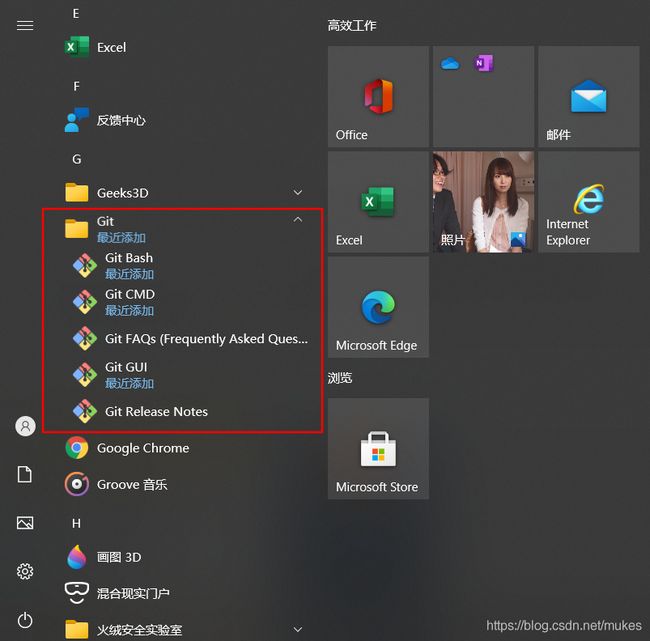Open 混合现实门户 app
The height and width of the screenshot is (641, 650).
(x=181, y=593)
